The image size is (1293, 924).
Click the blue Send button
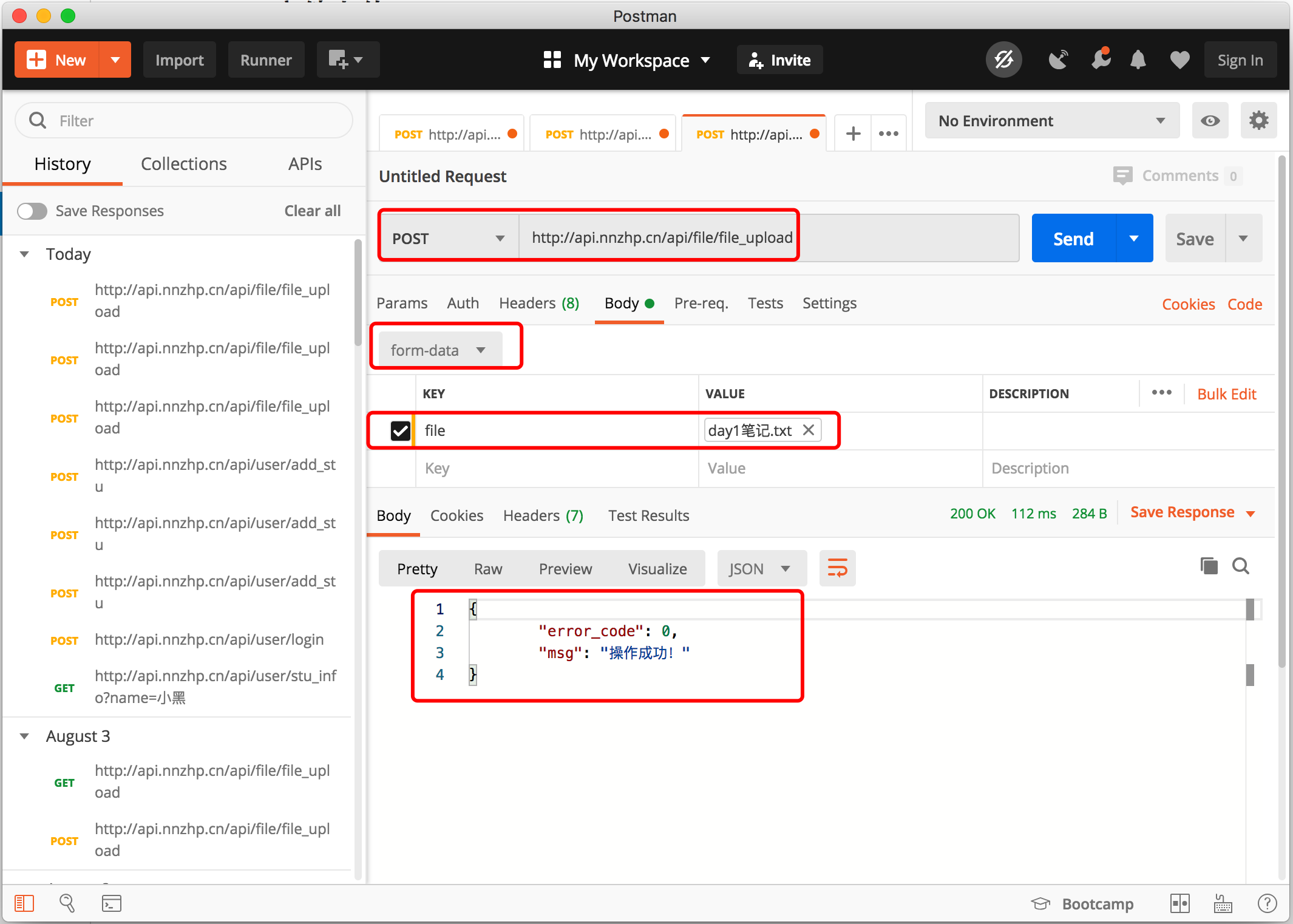pyautogui.click(x=1073, y=239)
